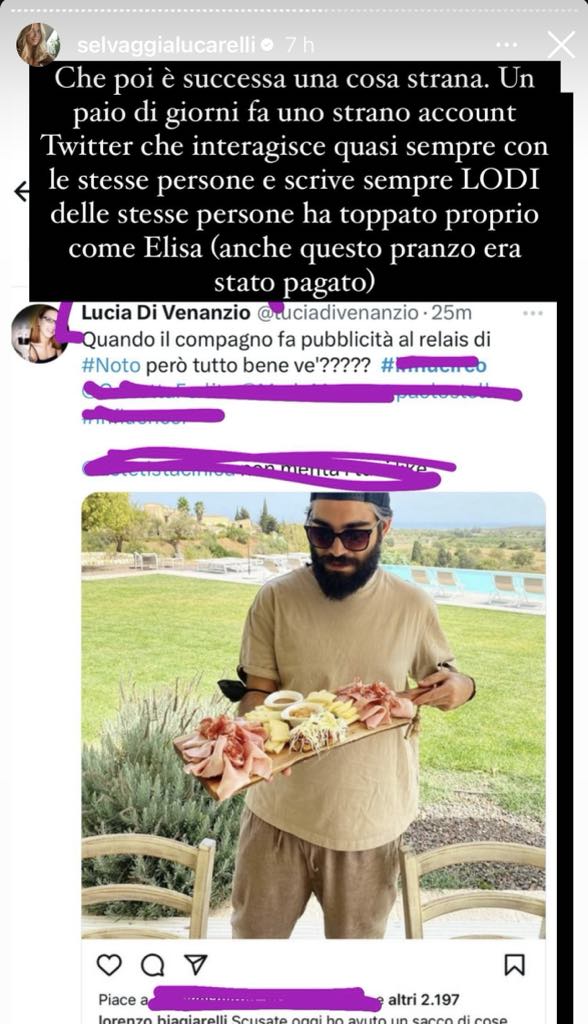Viewport: 588px width, 1024px height.
Task: Tap the story progress bar at top
Action: [x=294, y=9]
